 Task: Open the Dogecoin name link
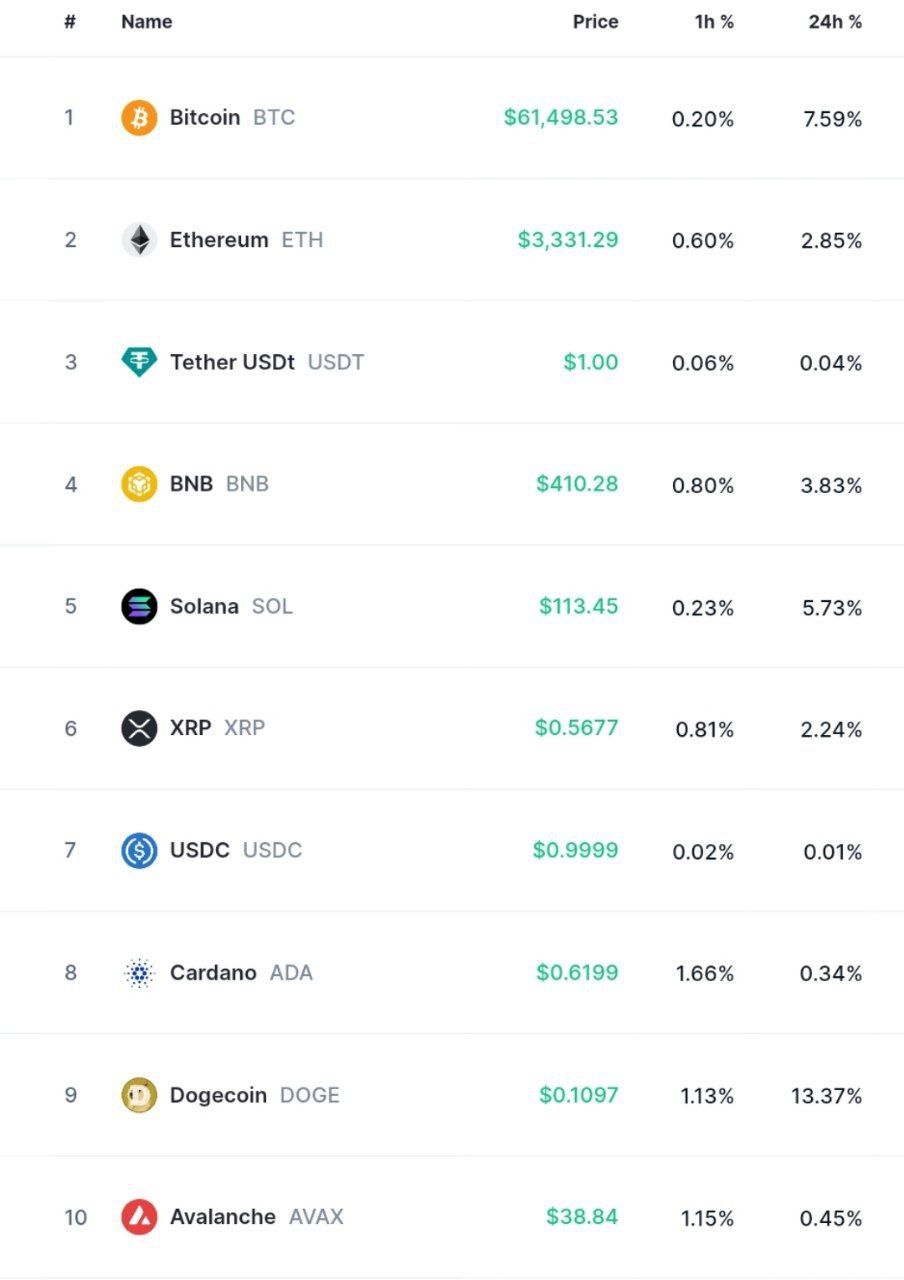click(218, 1095)
